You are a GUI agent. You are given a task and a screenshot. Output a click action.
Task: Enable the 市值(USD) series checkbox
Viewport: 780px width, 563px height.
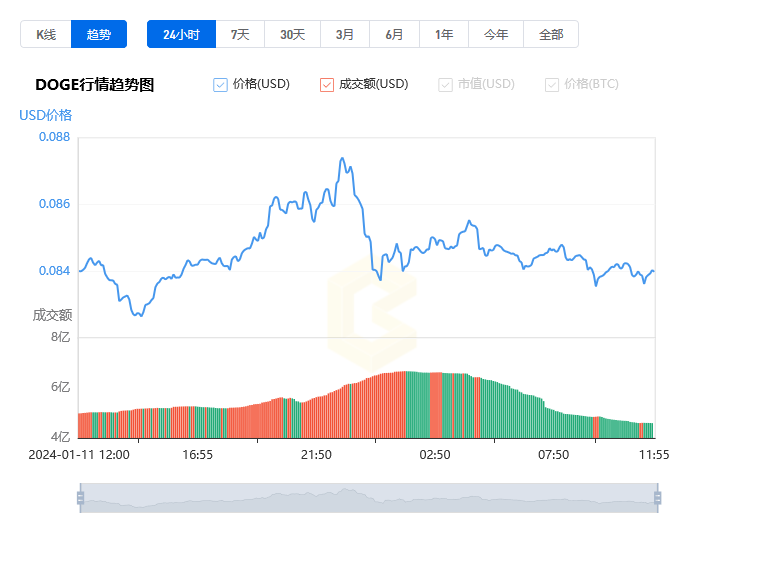click(x=445, y=85)
